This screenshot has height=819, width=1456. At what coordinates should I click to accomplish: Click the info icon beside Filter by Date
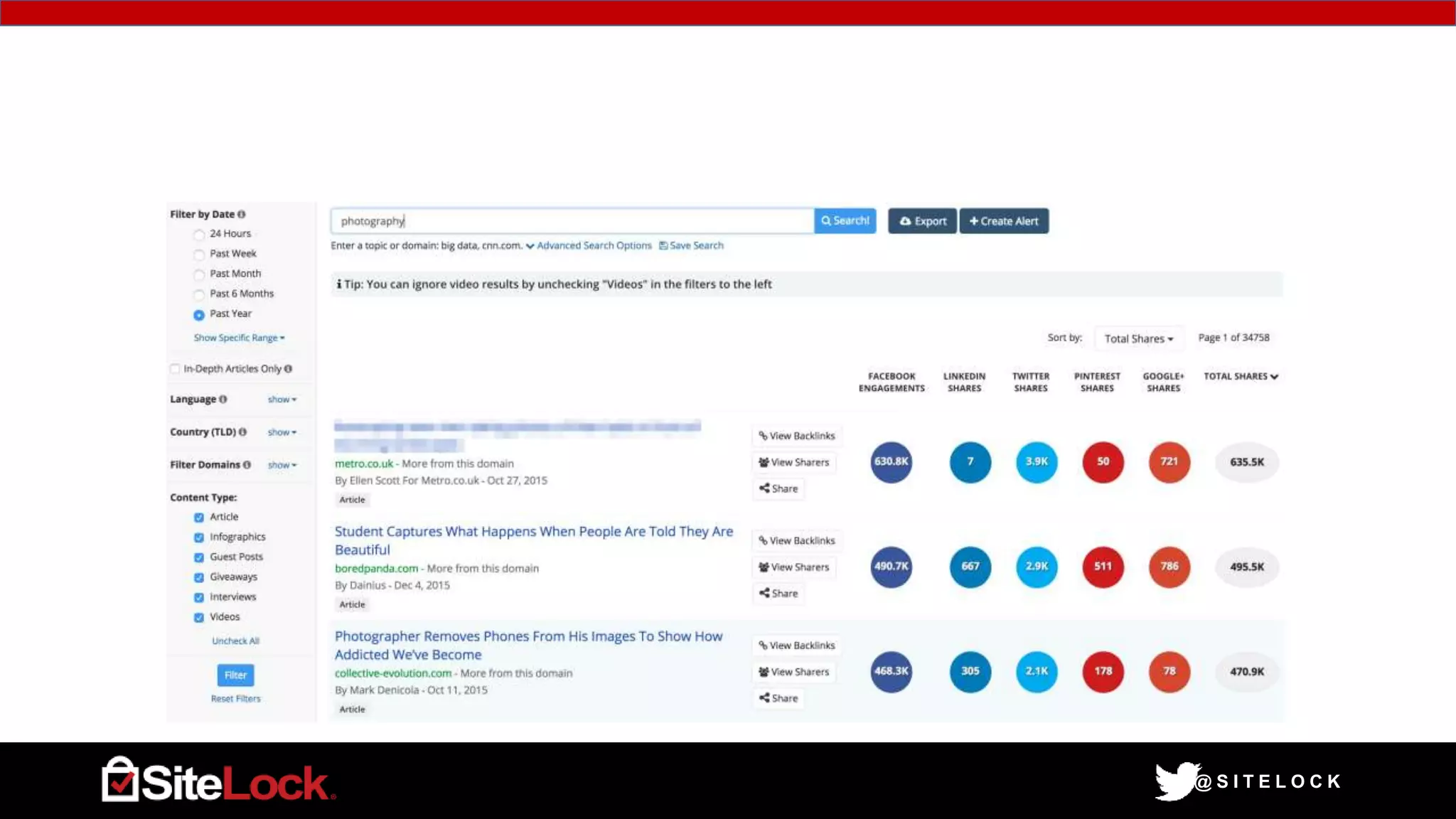pyautogui.click(x=242, y=214)
